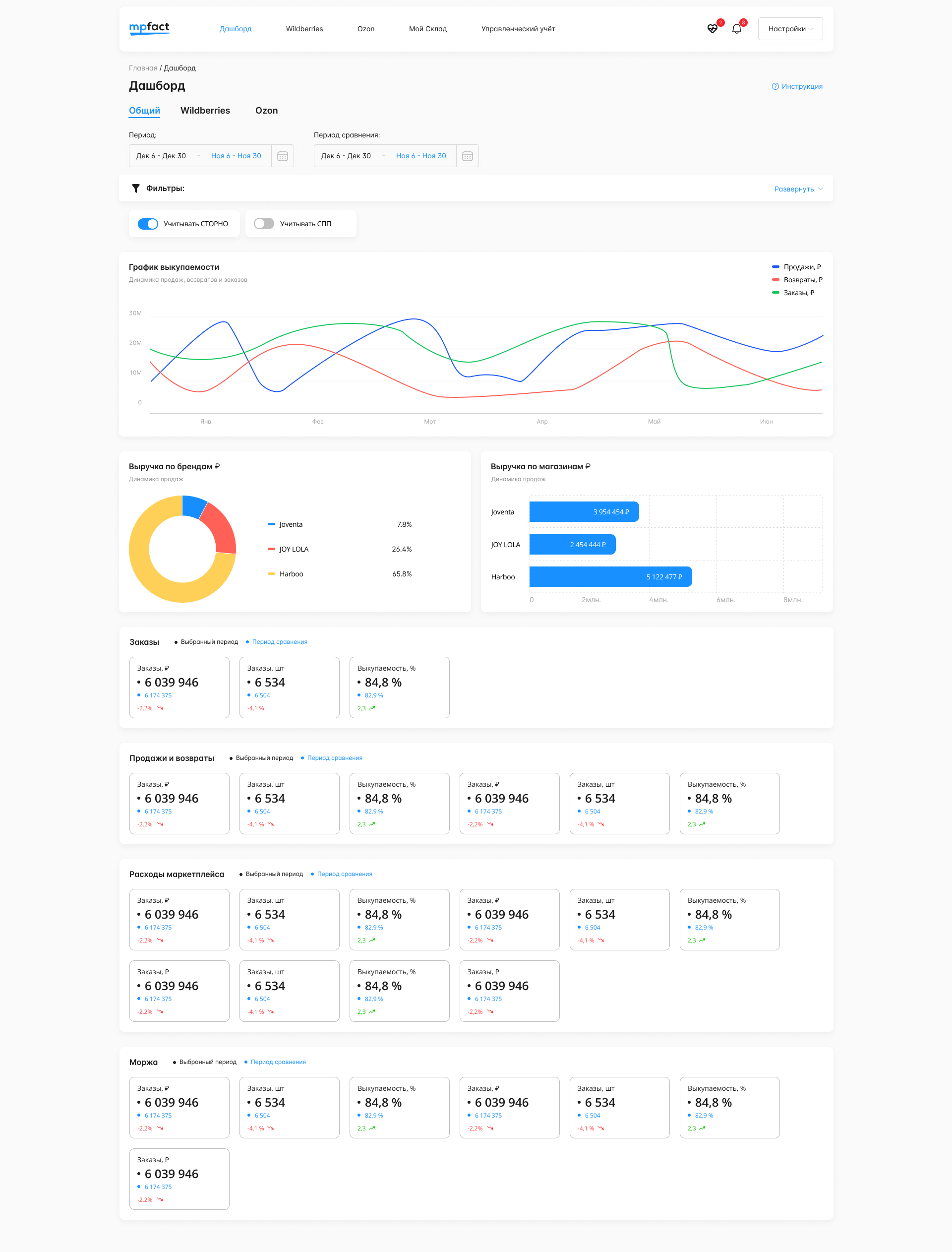Open calendar for Период сравнения range
This screenshot has height=1252, width=952.
pos(467,156)
